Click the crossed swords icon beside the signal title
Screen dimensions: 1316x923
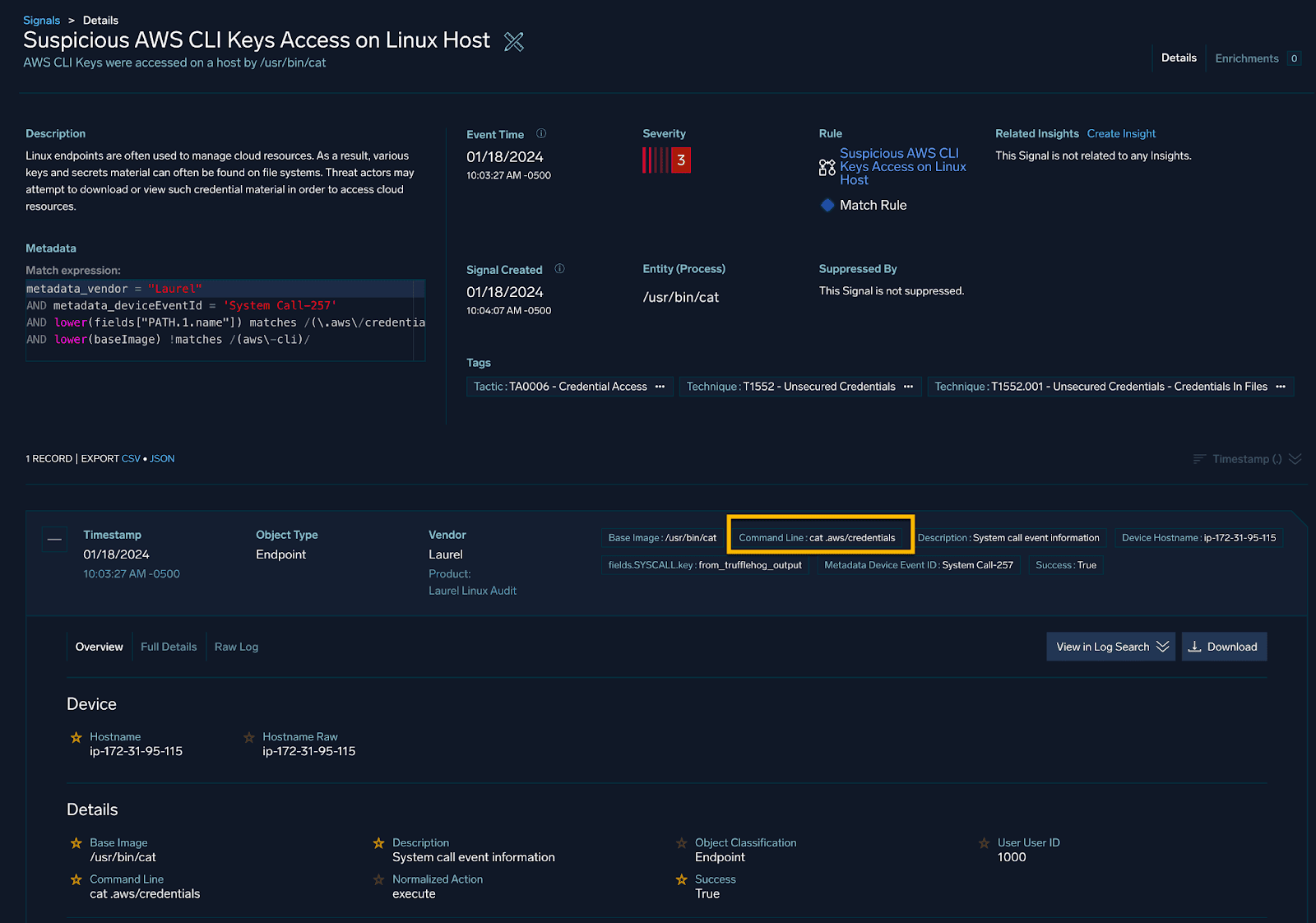(x=513, y=42)
